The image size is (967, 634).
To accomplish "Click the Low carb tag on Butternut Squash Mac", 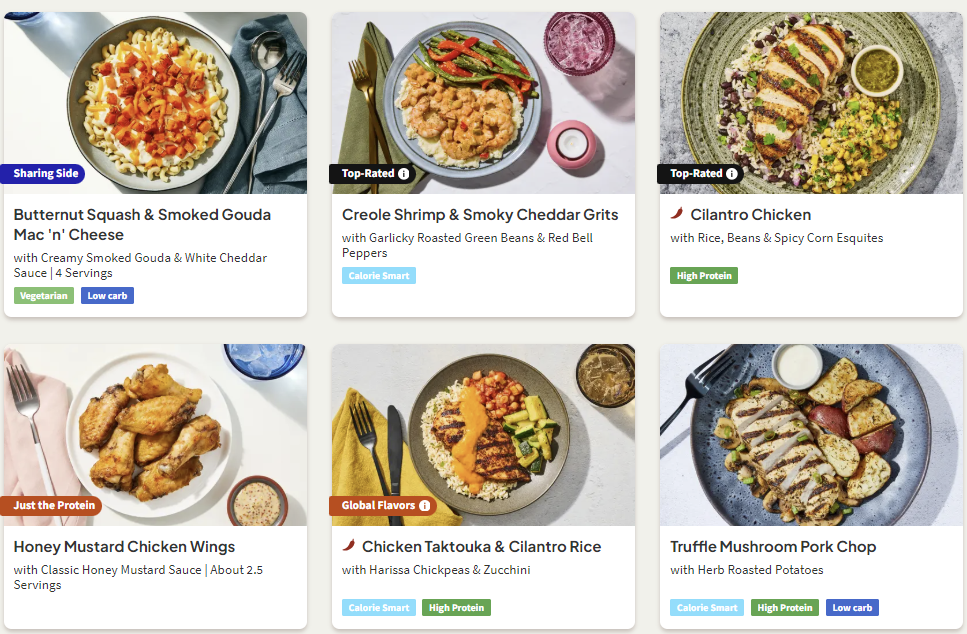I will (107, 296).
